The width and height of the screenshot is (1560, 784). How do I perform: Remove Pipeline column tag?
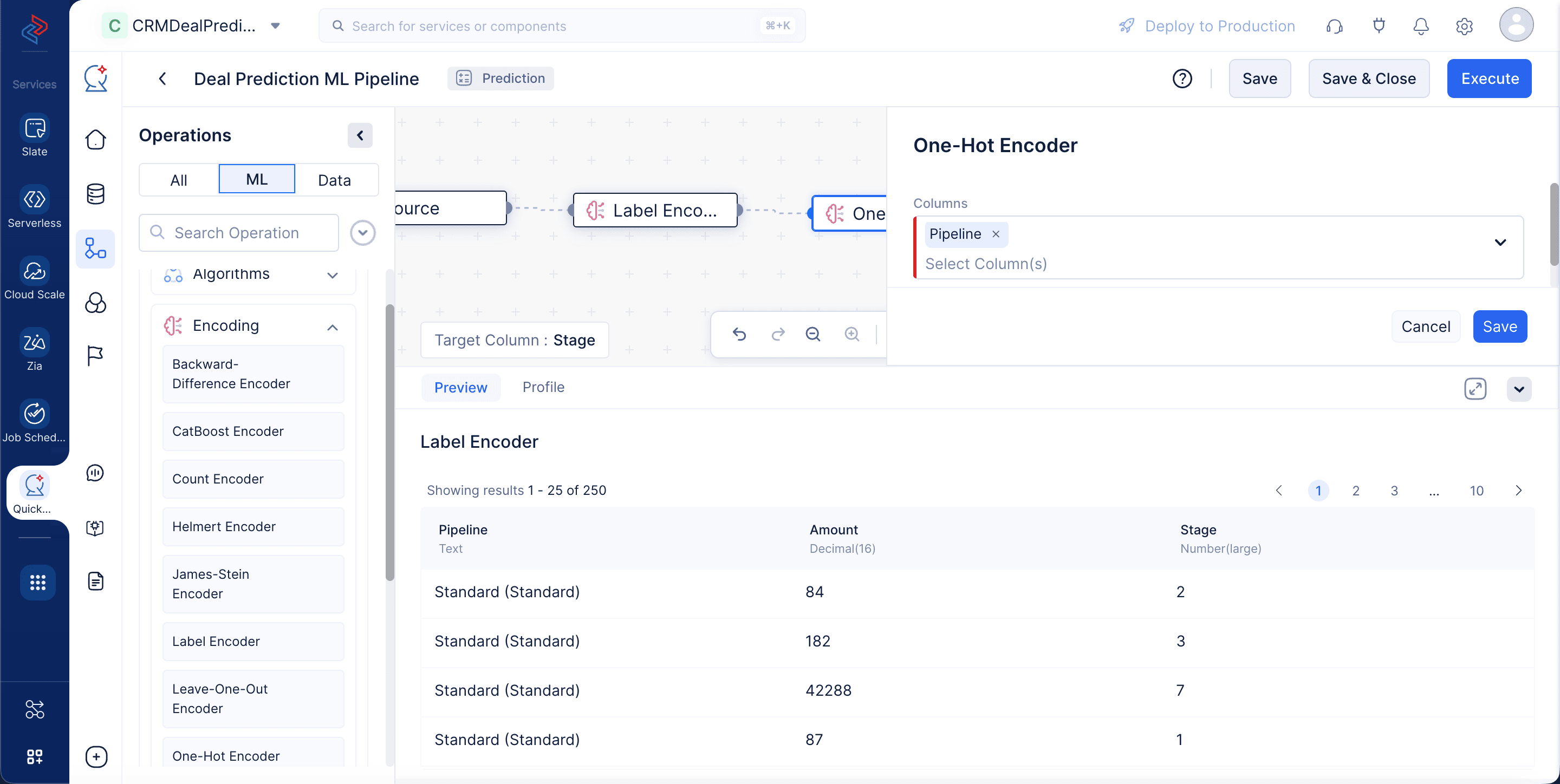996,234
